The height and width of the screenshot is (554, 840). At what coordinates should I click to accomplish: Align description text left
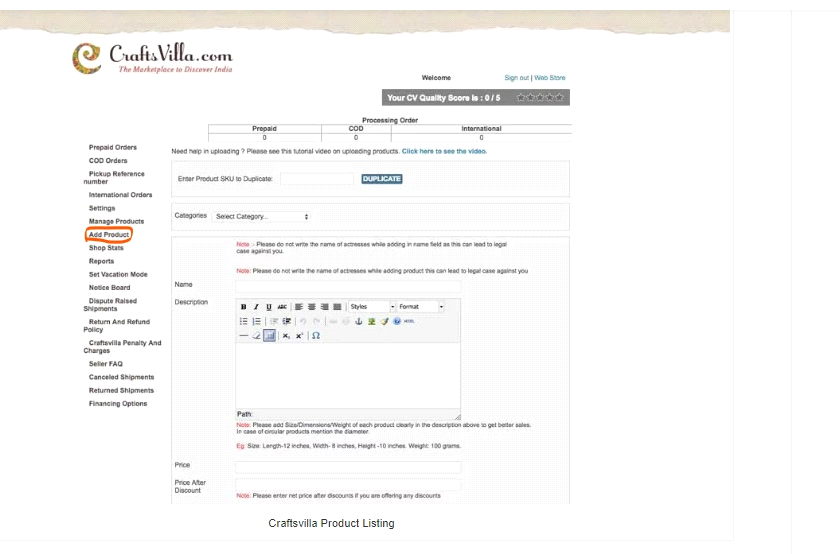point(299,307)
